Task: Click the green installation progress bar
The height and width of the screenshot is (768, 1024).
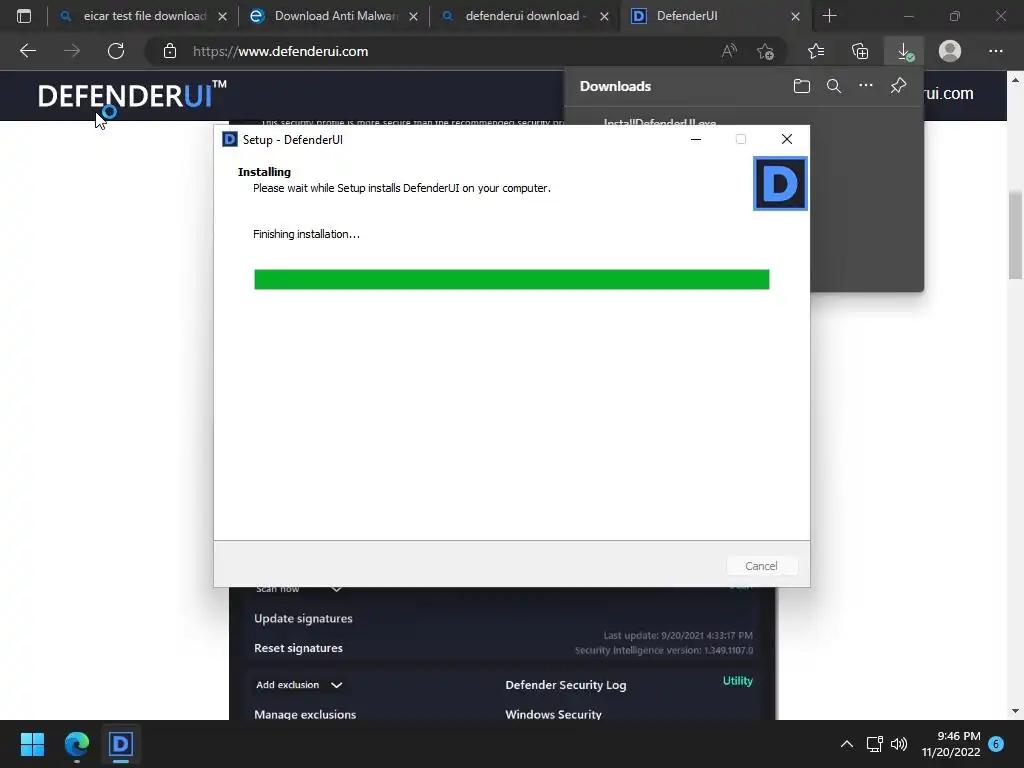Action: (511, 279)
